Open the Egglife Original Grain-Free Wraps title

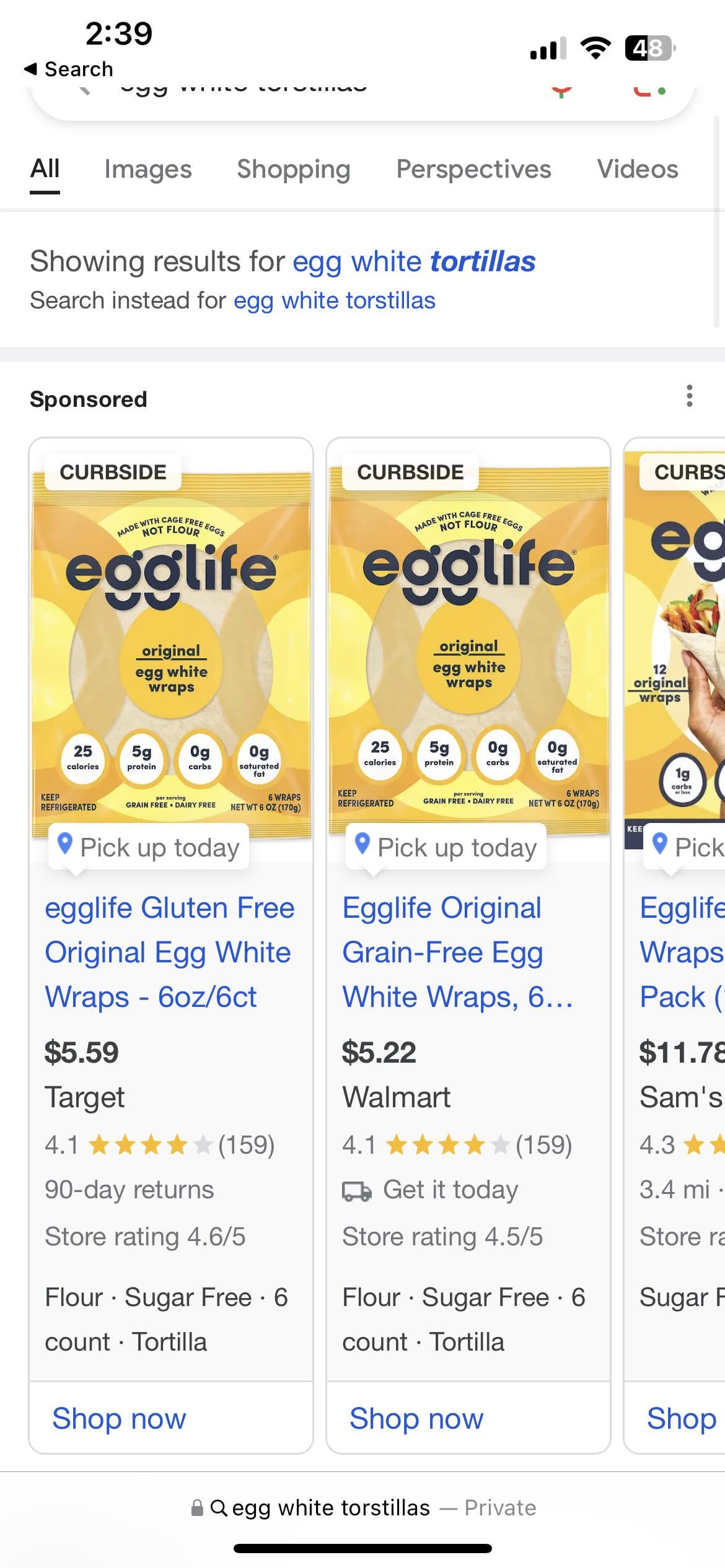pos(457,952)
